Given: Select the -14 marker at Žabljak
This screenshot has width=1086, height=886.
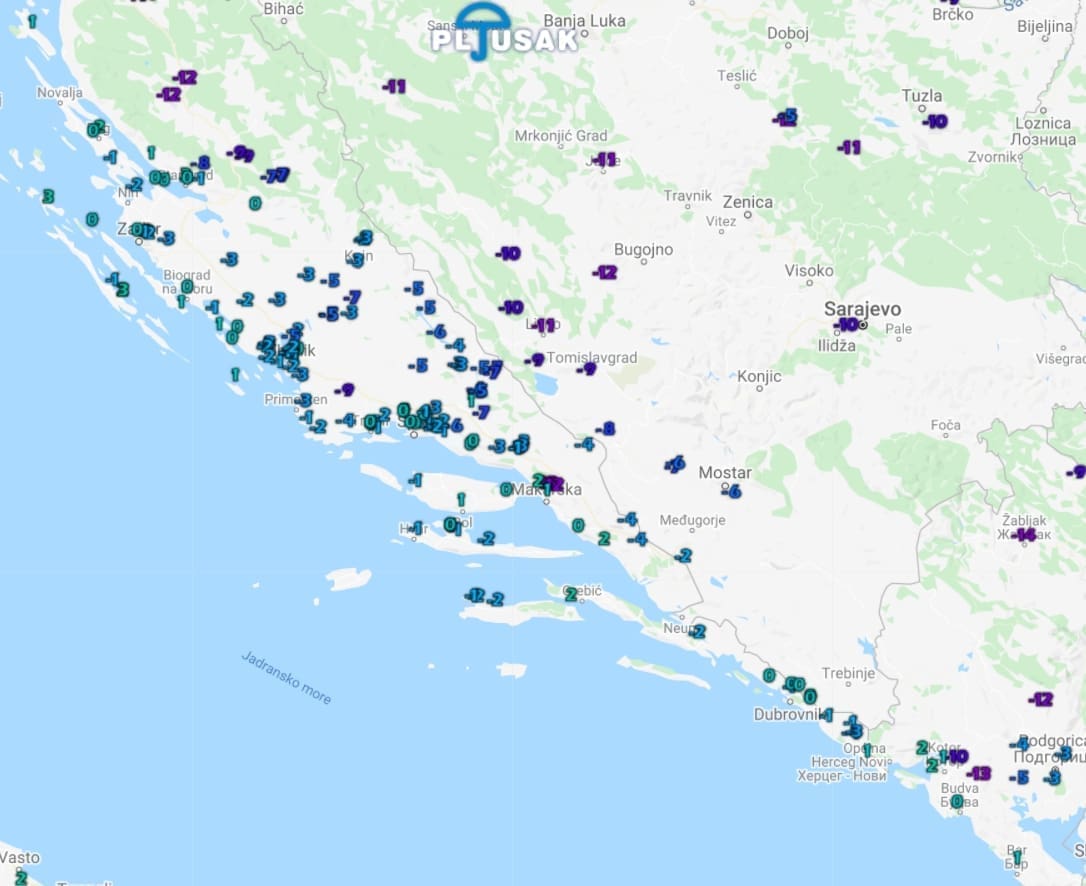Looking at the screenshot, I should (1024, 535).
